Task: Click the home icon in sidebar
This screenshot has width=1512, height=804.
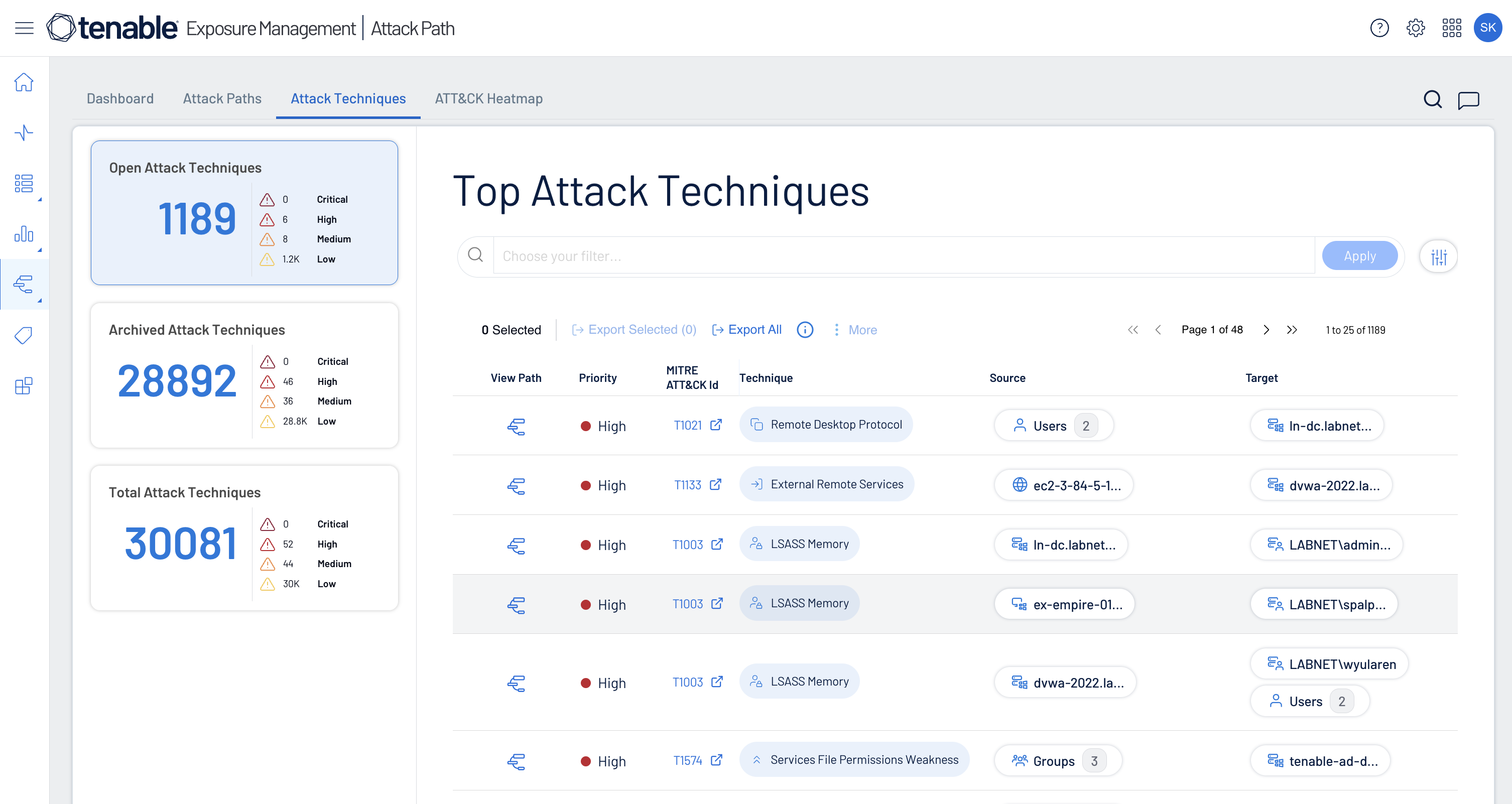Action: tap(24, 82)
